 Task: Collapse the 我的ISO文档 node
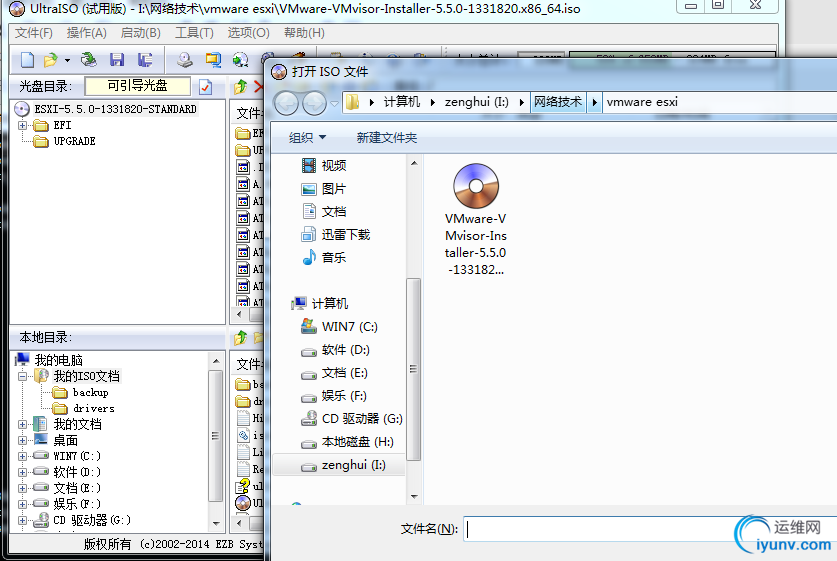(22, 376)
